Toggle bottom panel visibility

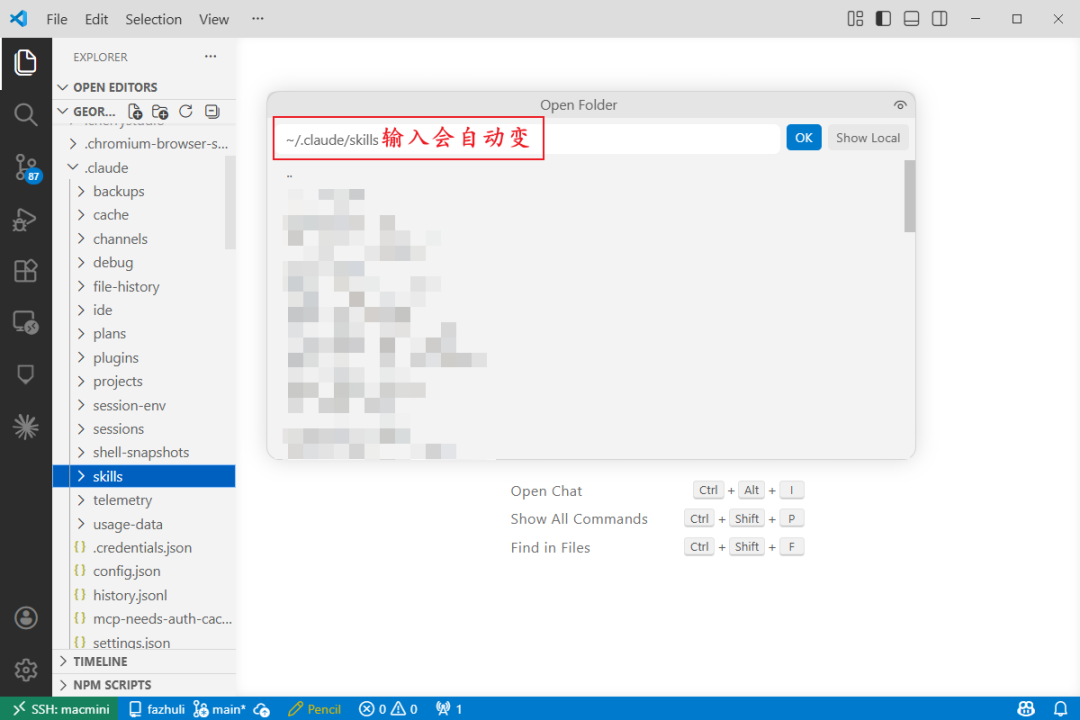(x=911, y=19)
